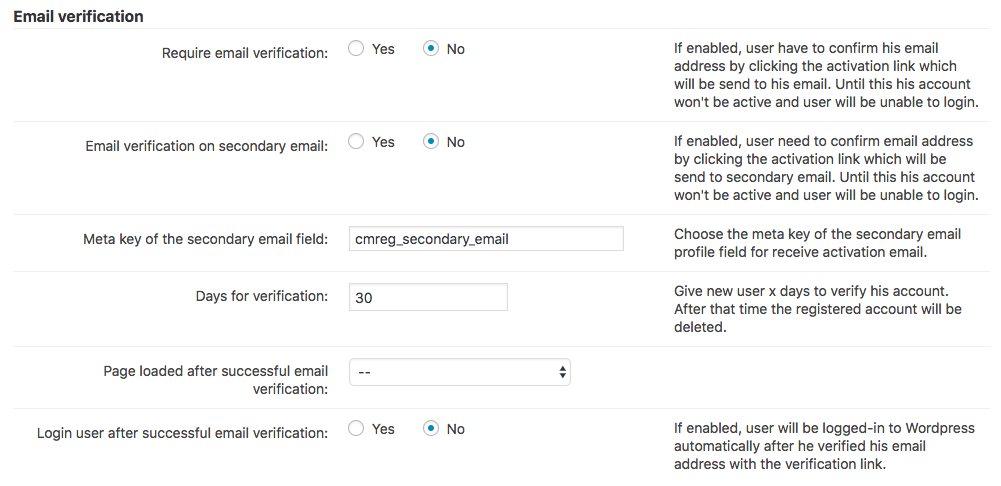Enable Require email verification with Yes
Screen dimensions: 1001x486
(356, 49)
